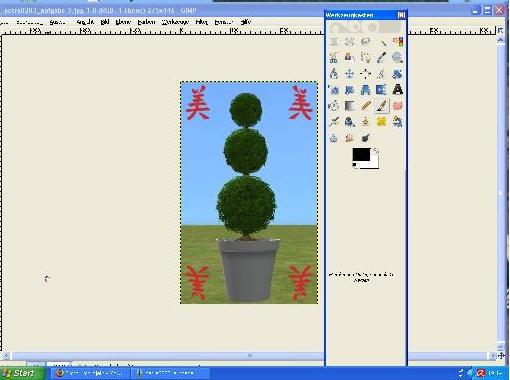Select the Ink tool
The height and width of the screenshot is (380, 510).
(349, 122)
